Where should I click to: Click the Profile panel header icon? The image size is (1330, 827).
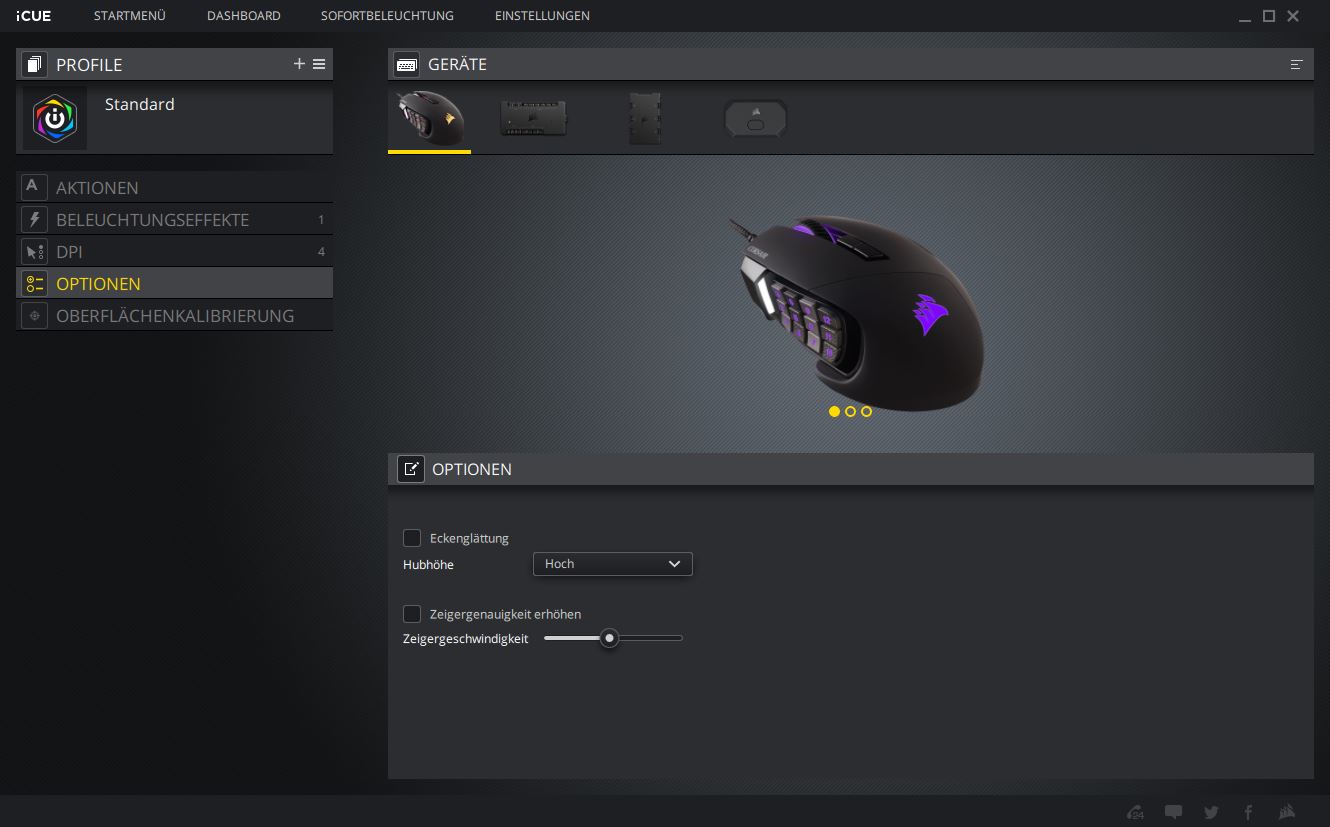[35, 64]
